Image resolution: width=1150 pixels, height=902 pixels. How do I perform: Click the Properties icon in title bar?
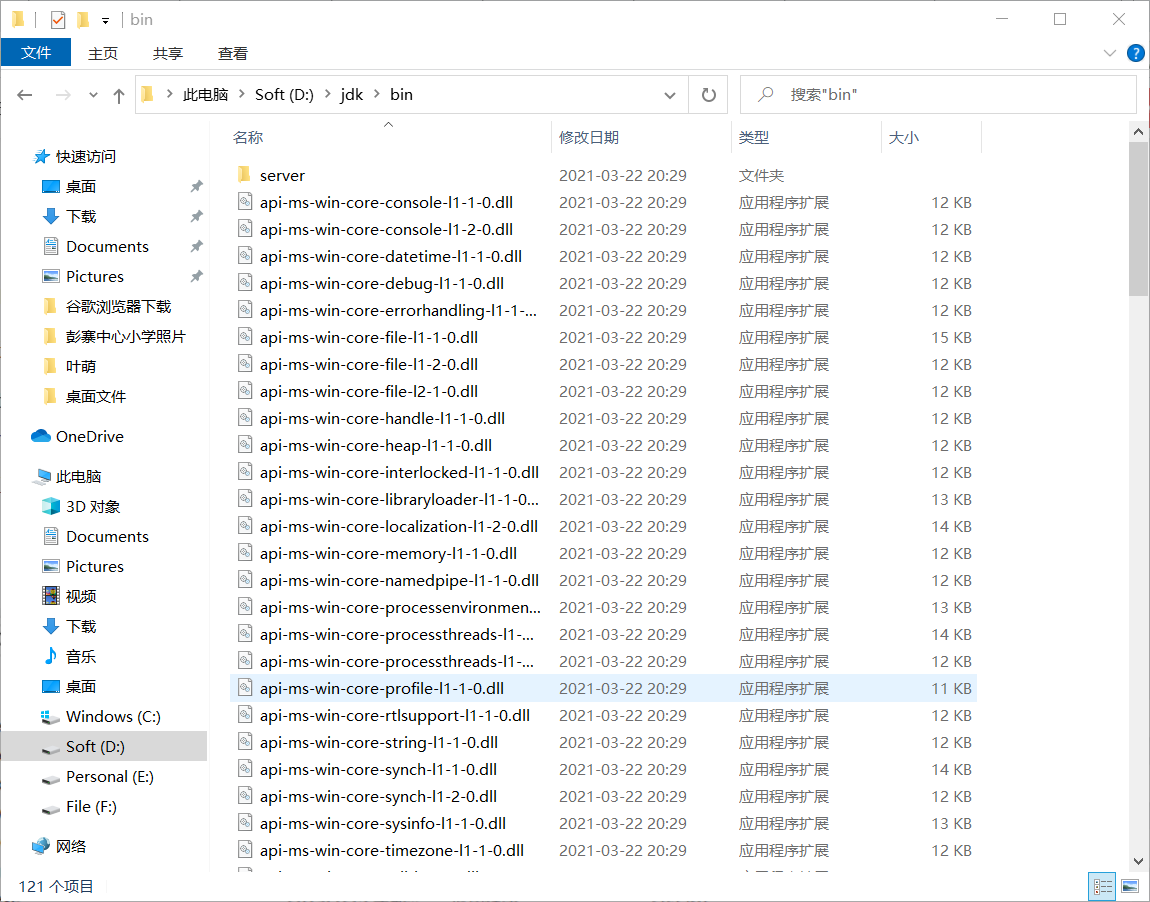58,19
